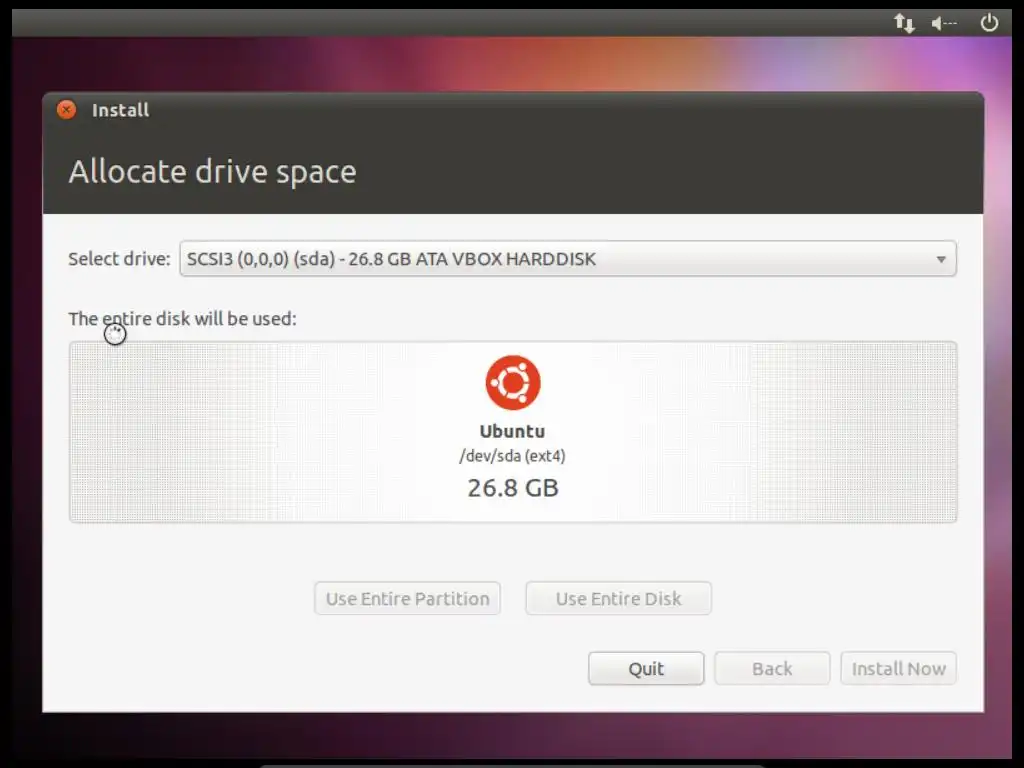Go Back to the previous step
The height and width of the screenshot is (768, 1024).
point(772,668)
